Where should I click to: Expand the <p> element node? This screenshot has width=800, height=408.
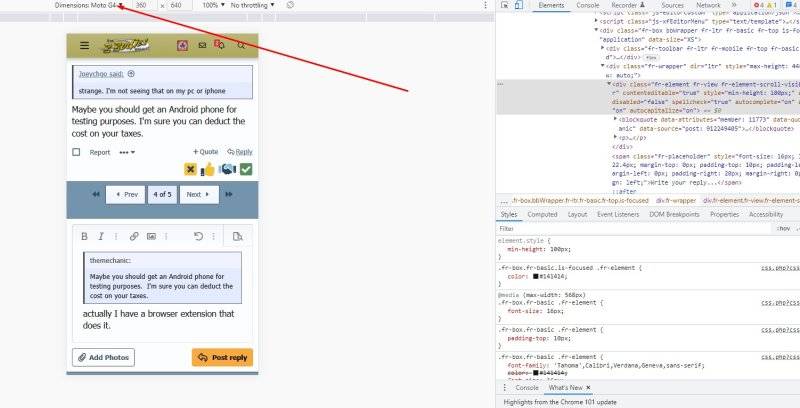(x=615, y=137)
